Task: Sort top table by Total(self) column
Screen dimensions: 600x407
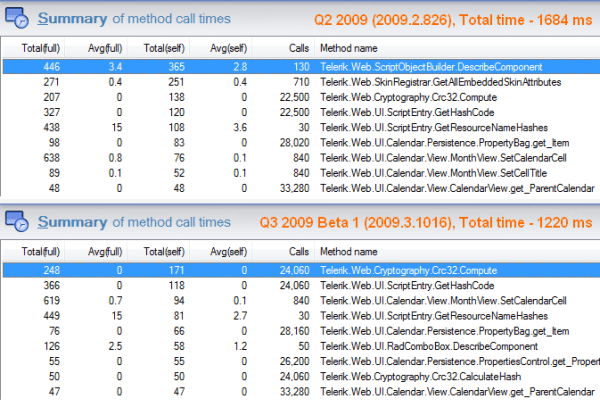Action: click(158, 48)
